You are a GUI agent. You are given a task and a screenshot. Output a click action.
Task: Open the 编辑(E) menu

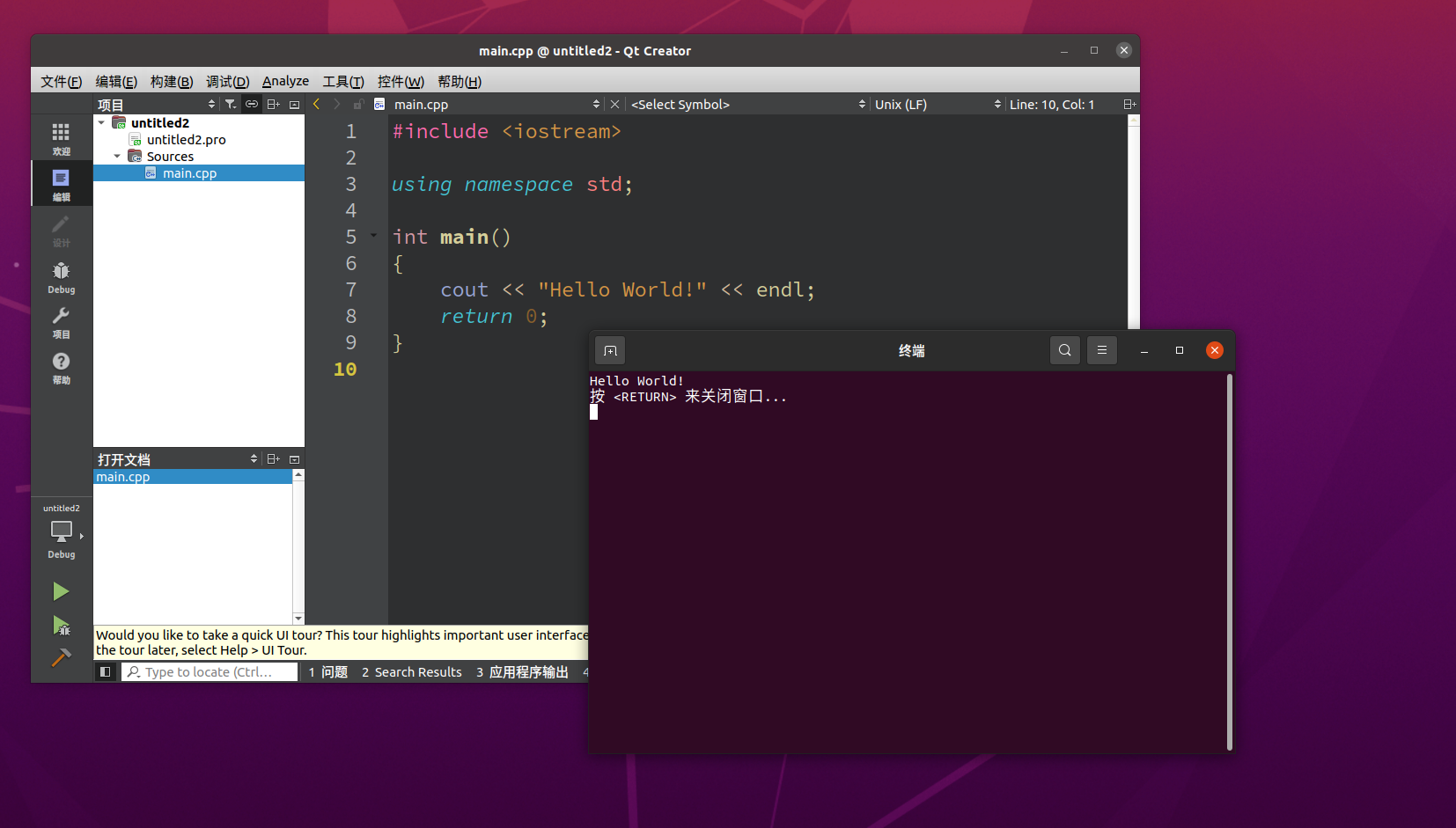(x=116, y=81)
